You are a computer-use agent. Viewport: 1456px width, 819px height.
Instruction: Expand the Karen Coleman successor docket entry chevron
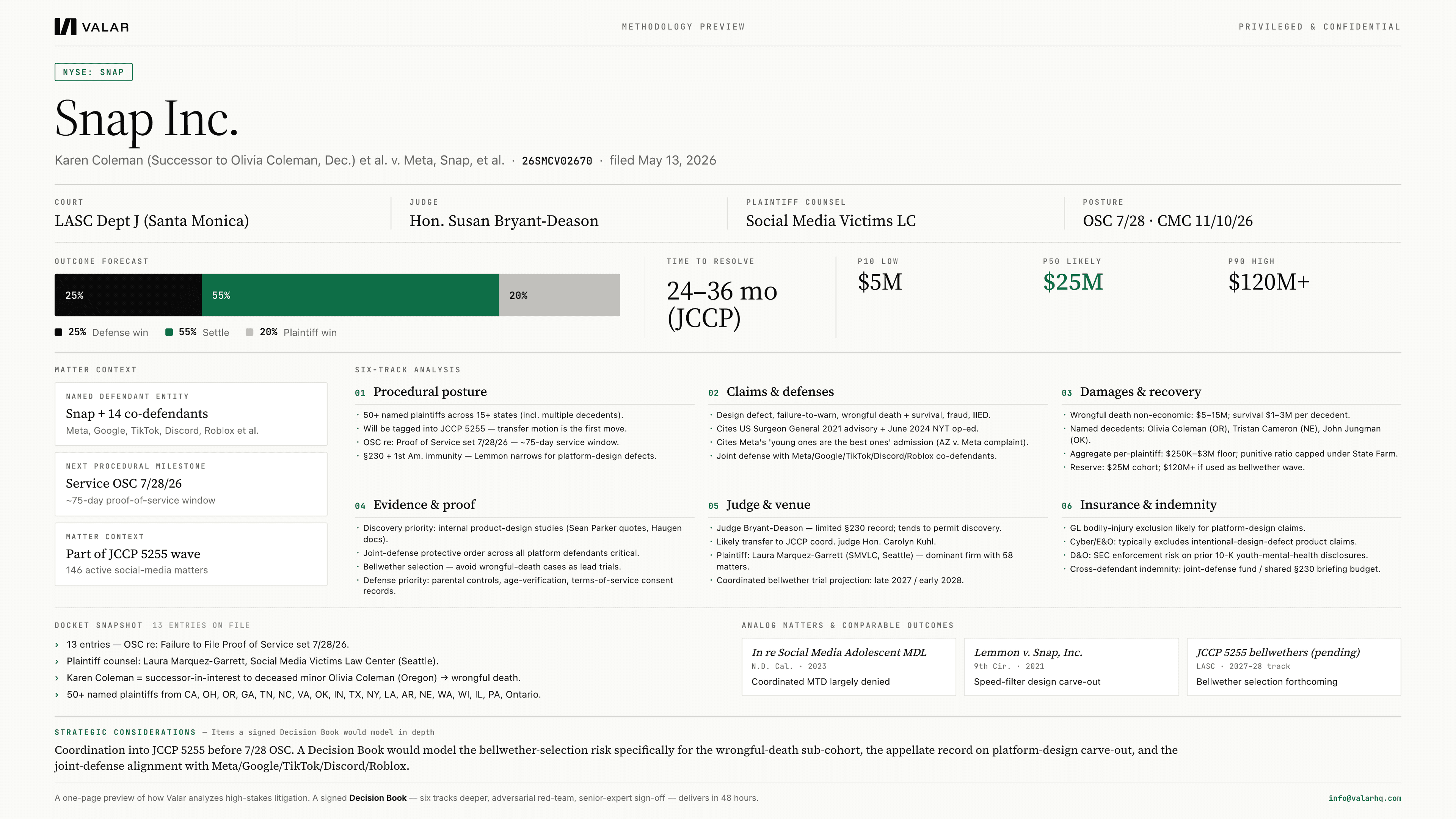[x=57, y=678]
